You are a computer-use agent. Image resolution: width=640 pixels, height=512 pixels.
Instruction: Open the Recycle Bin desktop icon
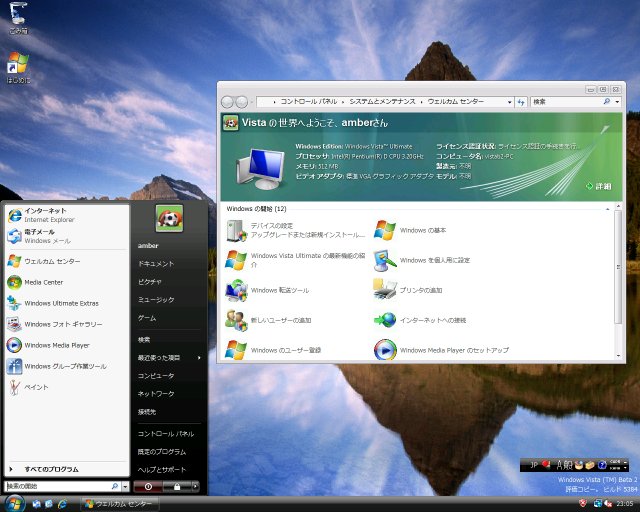[x=18, y=18]
